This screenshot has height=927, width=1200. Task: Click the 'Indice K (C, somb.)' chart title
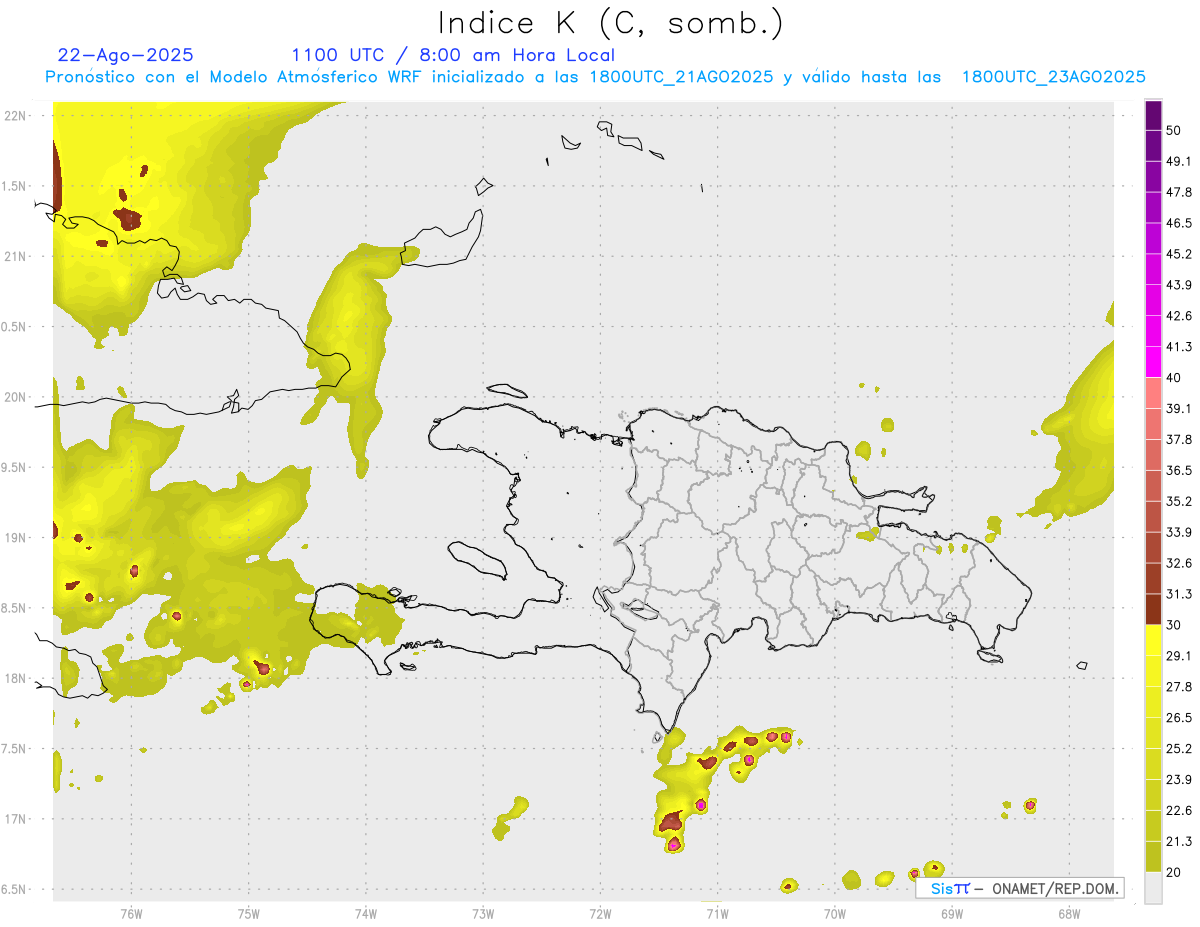[609, 23]
